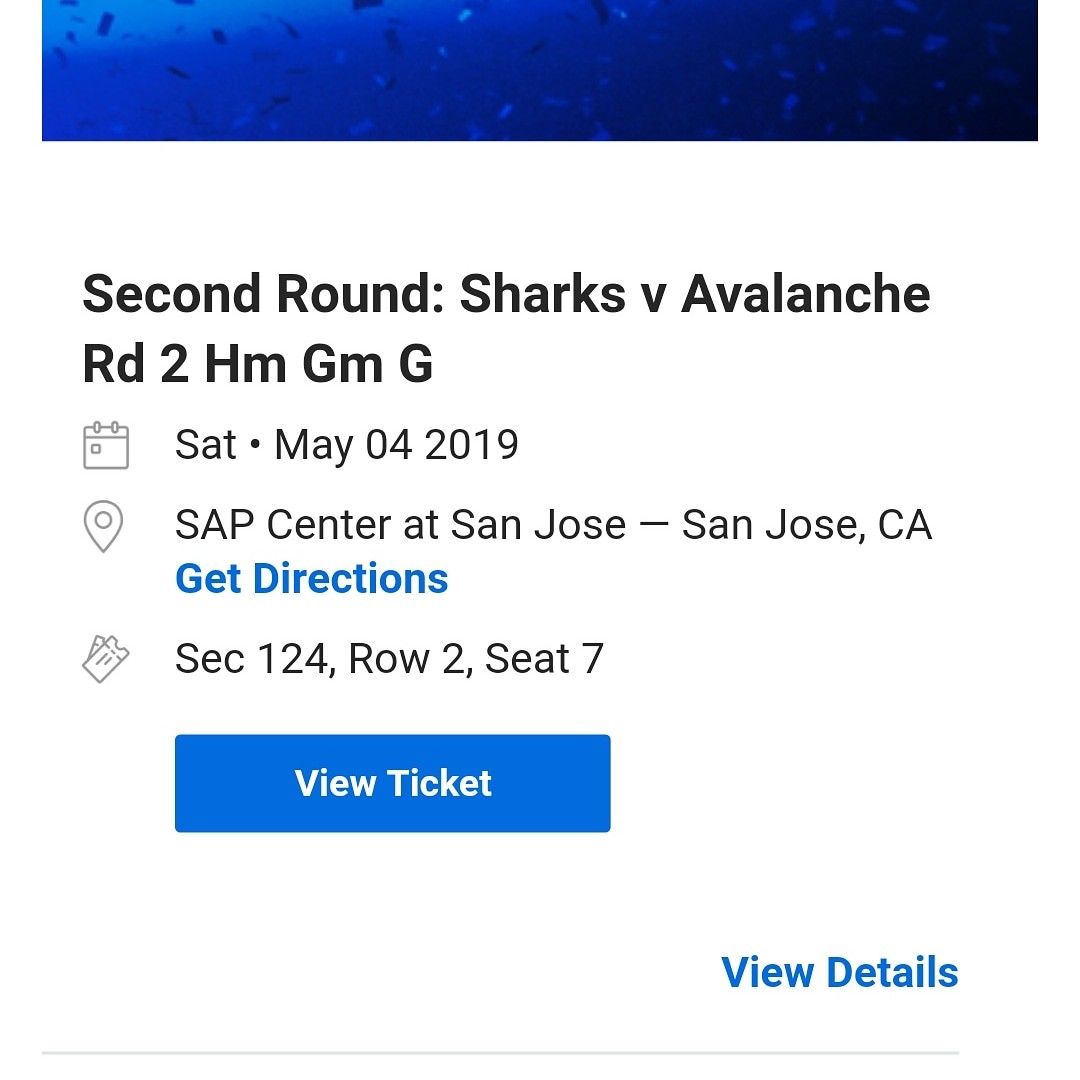Select the "May 04 2019" date text
Viewport: 1080px width, 1080px height.
396,445
